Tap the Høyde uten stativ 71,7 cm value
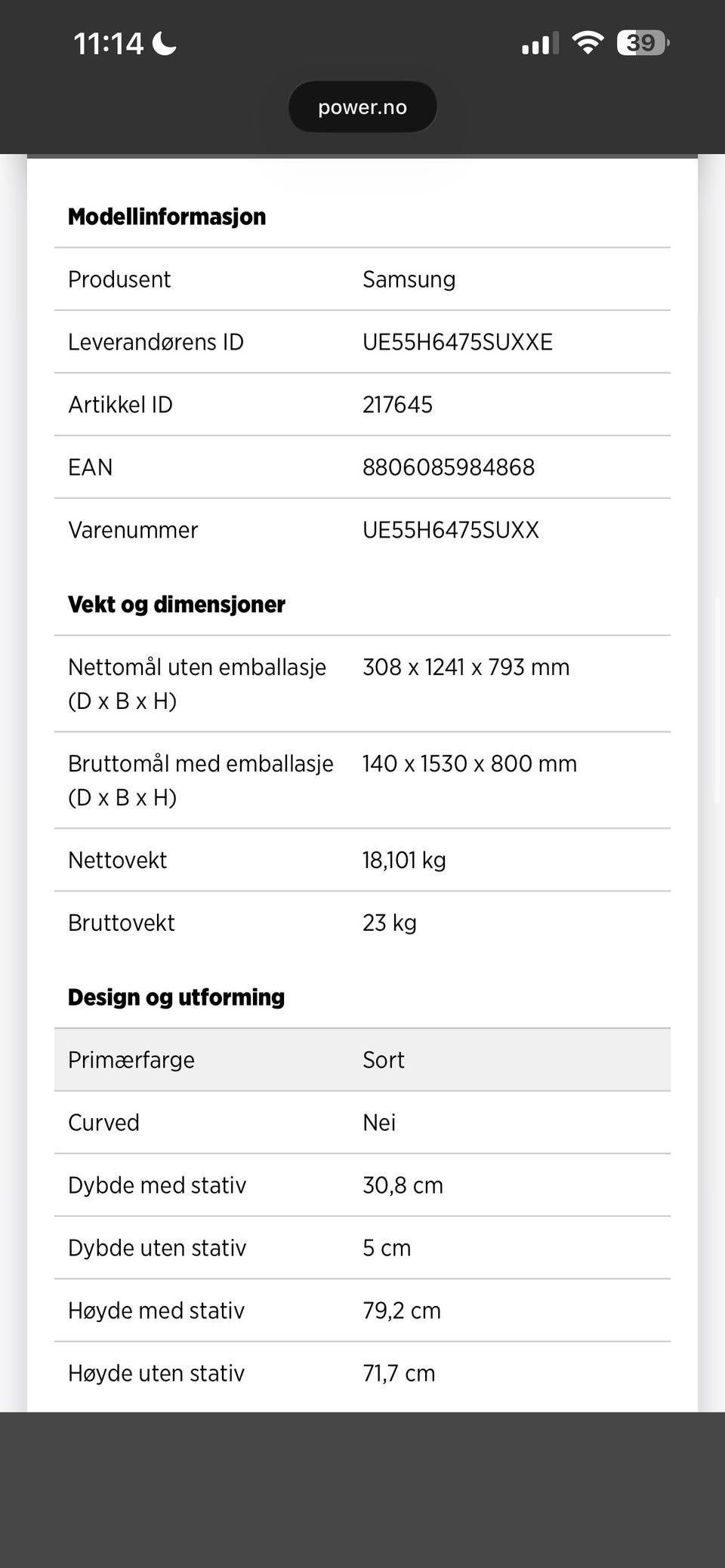The image size is (725, 1568). [399, 1372]
